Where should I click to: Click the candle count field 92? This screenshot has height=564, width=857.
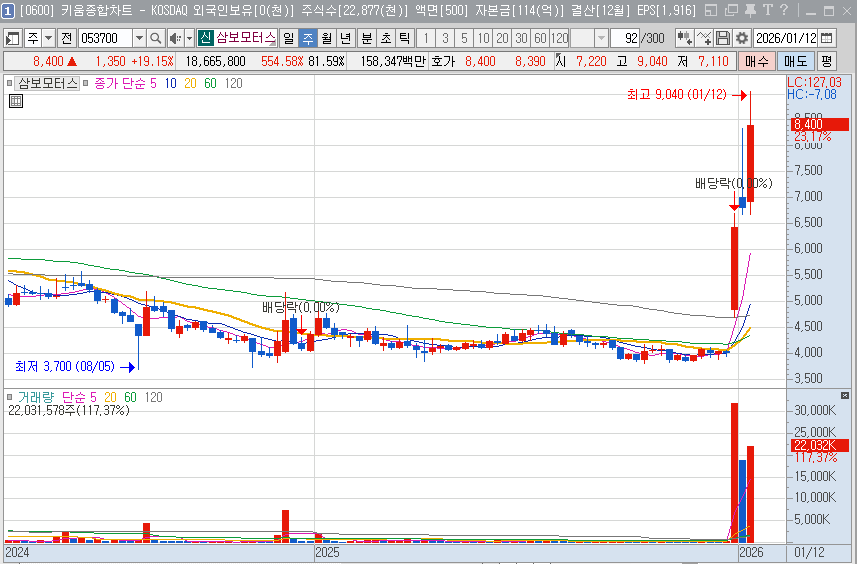(x=625, y=38)
